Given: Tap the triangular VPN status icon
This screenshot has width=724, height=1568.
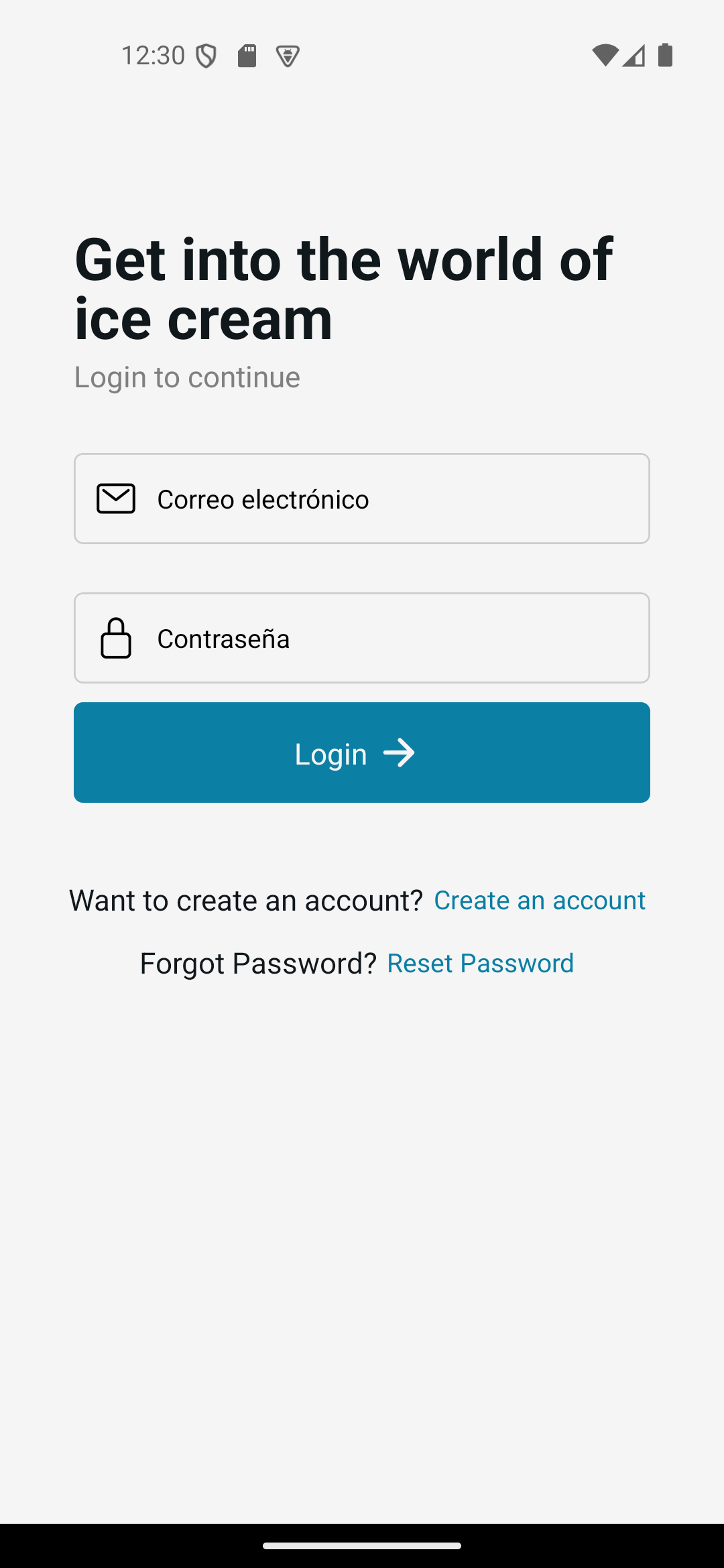Looking at the screenshot, I should (288, 56).
